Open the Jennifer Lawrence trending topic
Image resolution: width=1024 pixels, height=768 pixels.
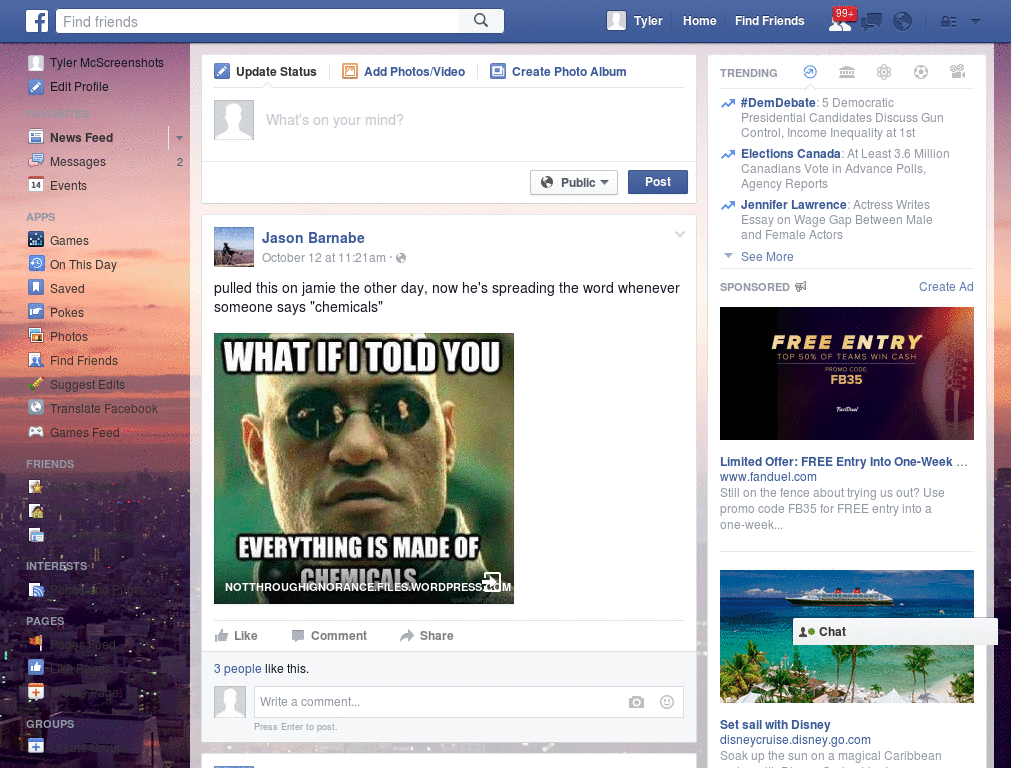(x=793, y=204)
